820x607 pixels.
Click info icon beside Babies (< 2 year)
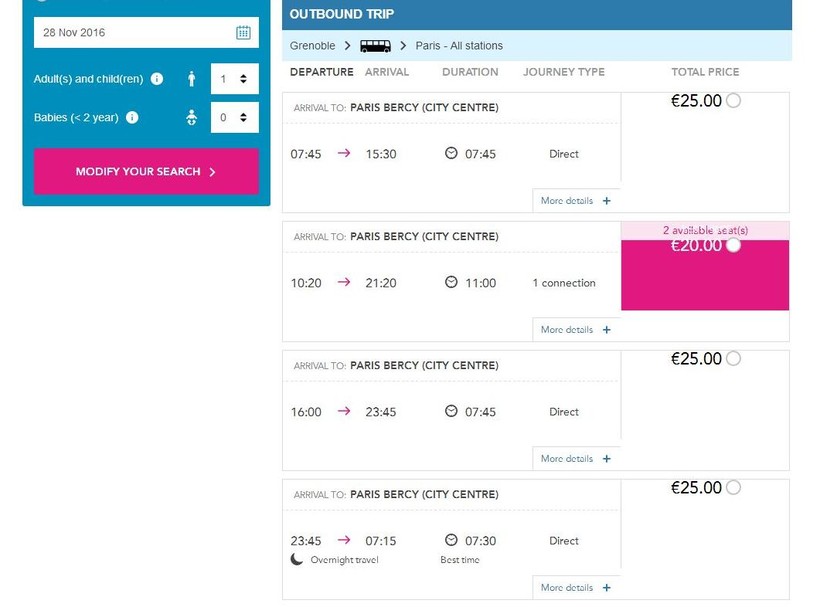point(133,118)
